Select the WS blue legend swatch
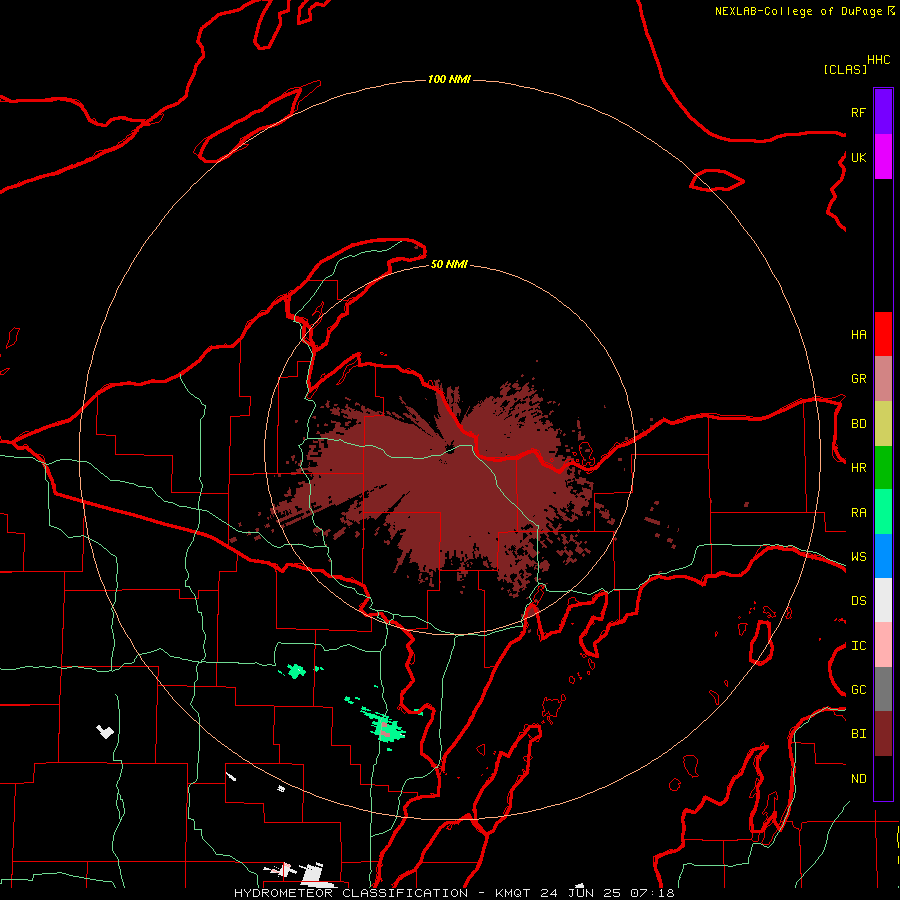 (x=883, y=556)
